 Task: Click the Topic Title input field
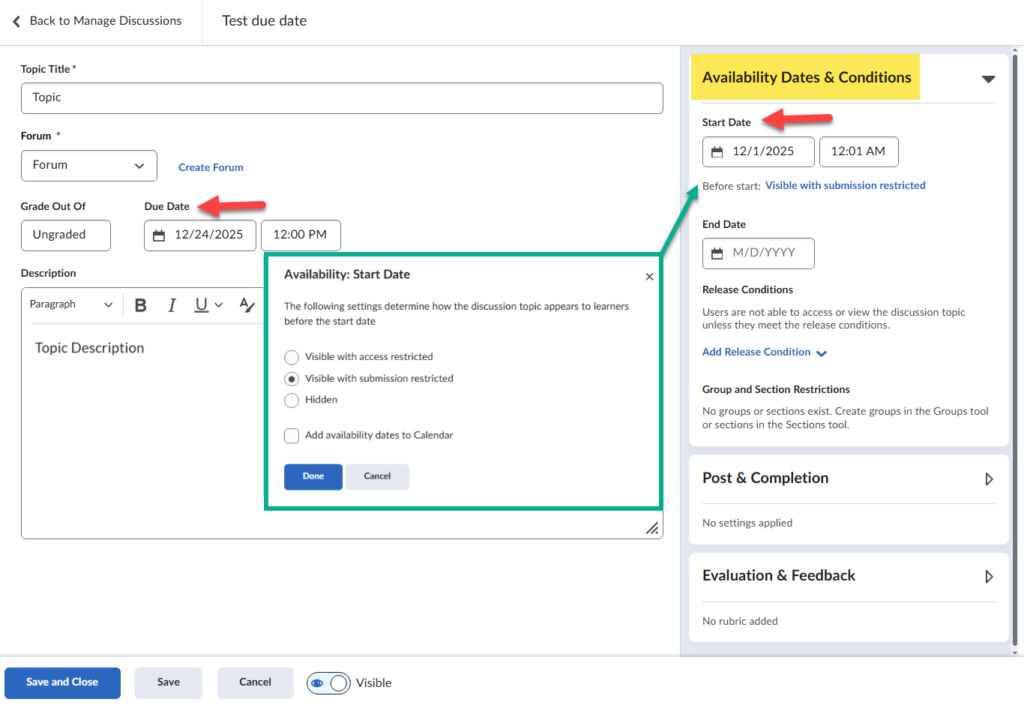point(341,98)
